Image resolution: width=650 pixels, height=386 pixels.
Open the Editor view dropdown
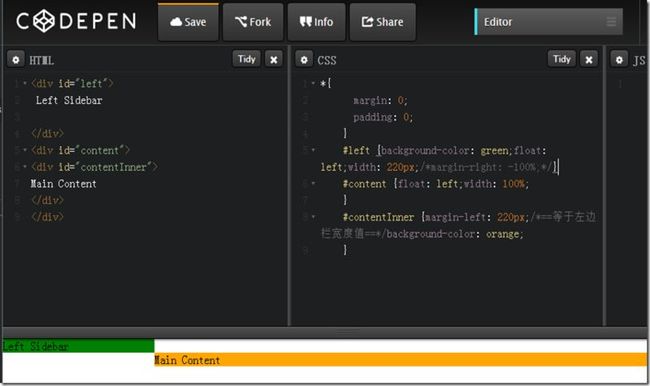(x=548, y=22)
